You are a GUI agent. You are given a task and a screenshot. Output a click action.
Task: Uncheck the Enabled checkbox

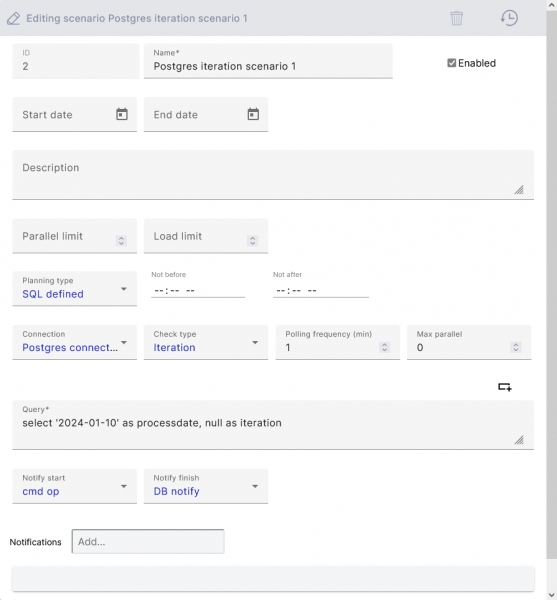click(451, 63)
